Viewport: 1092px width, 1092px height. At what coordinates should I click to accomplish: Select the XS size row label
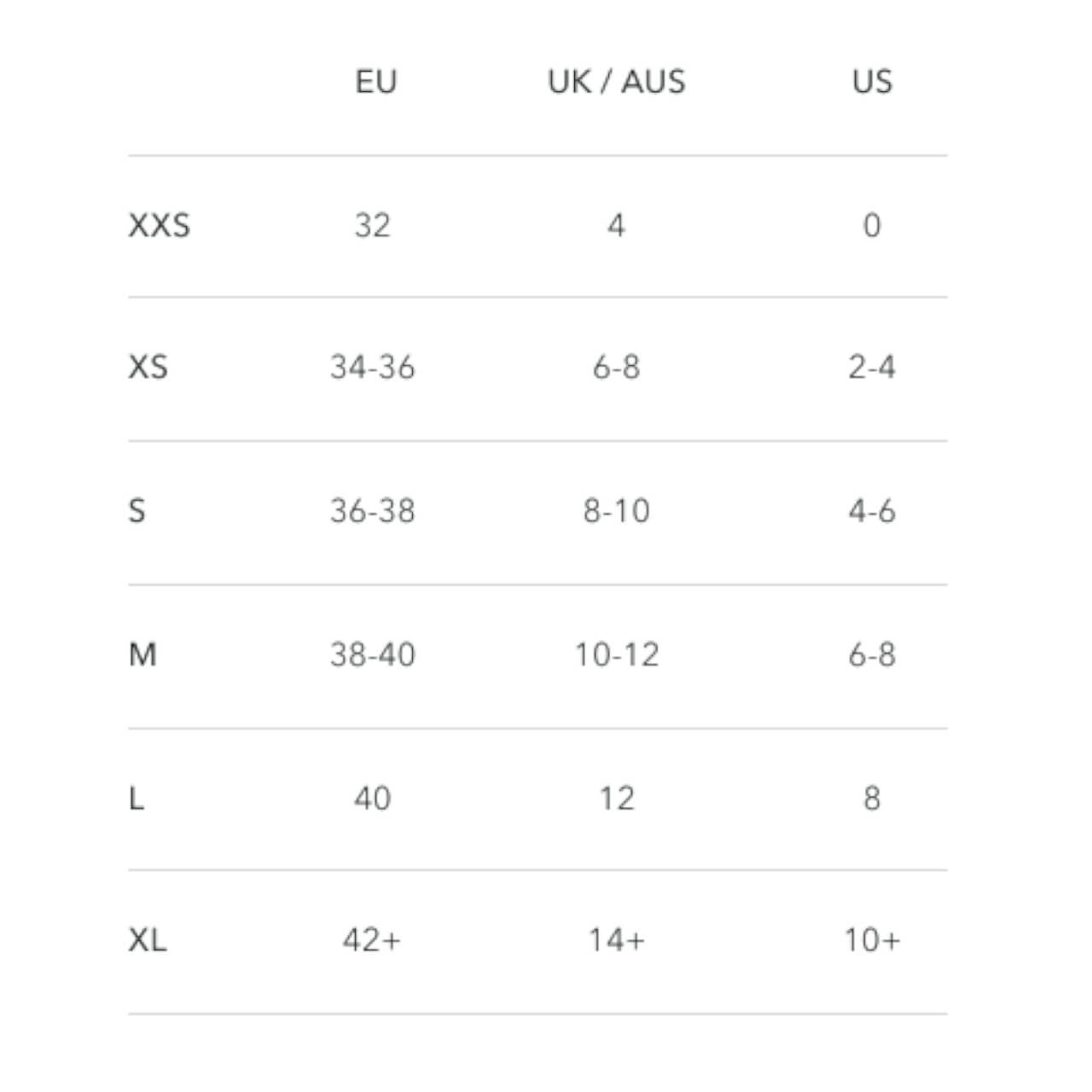coord(148,368)
